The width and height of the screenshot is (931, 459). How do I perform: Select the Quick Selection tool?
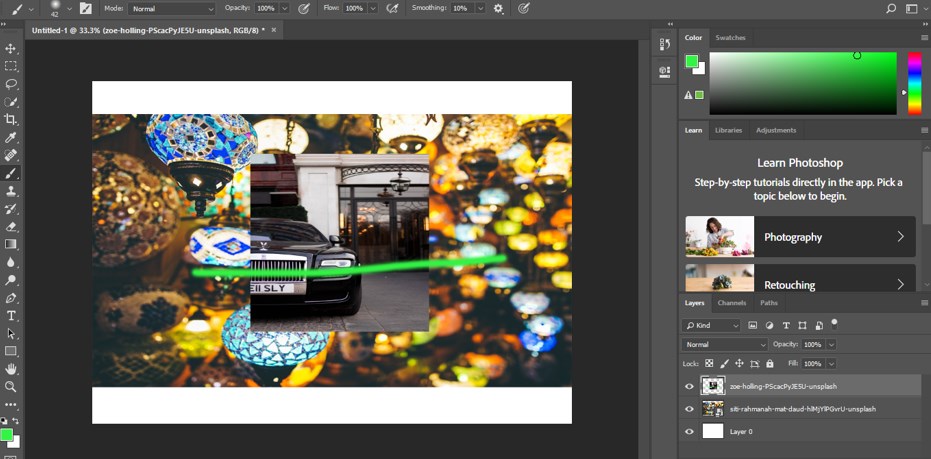pos(10,102)
